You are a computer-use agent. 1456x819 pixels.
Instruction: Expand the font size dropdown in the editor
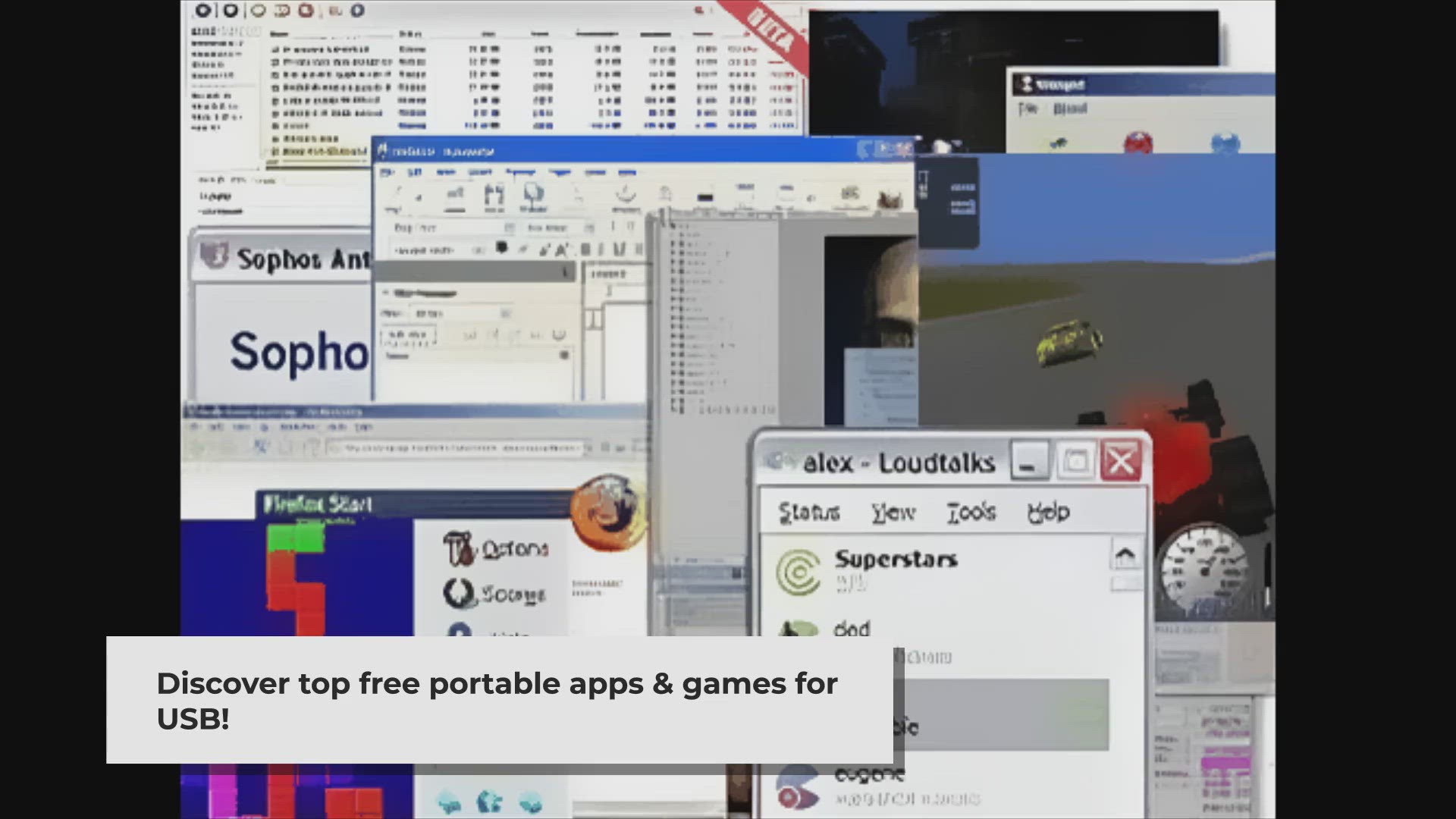pyautogui.click(x=588, y=227)
